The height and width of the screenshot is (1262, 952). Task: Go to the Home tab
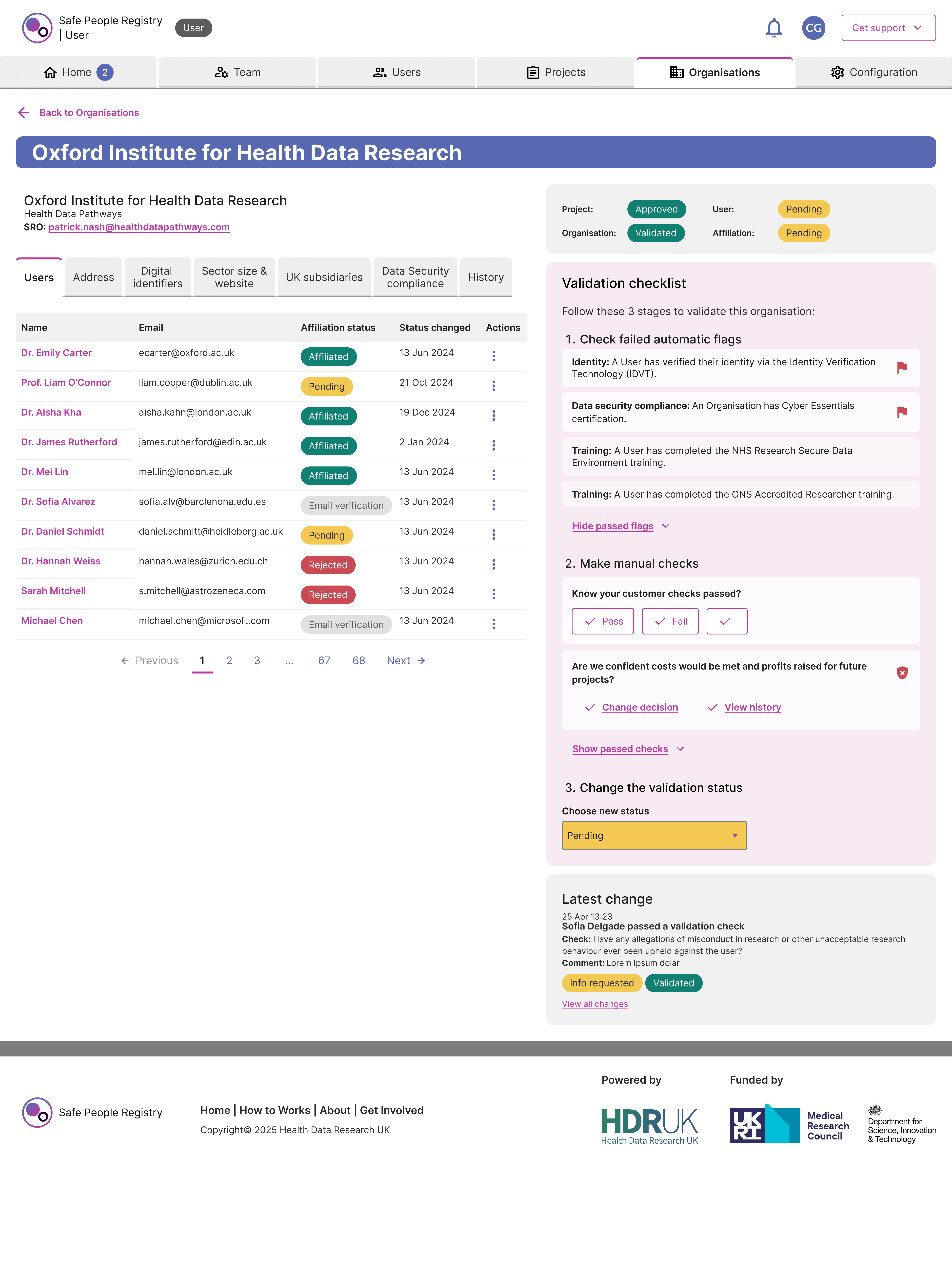click(78, 72)
